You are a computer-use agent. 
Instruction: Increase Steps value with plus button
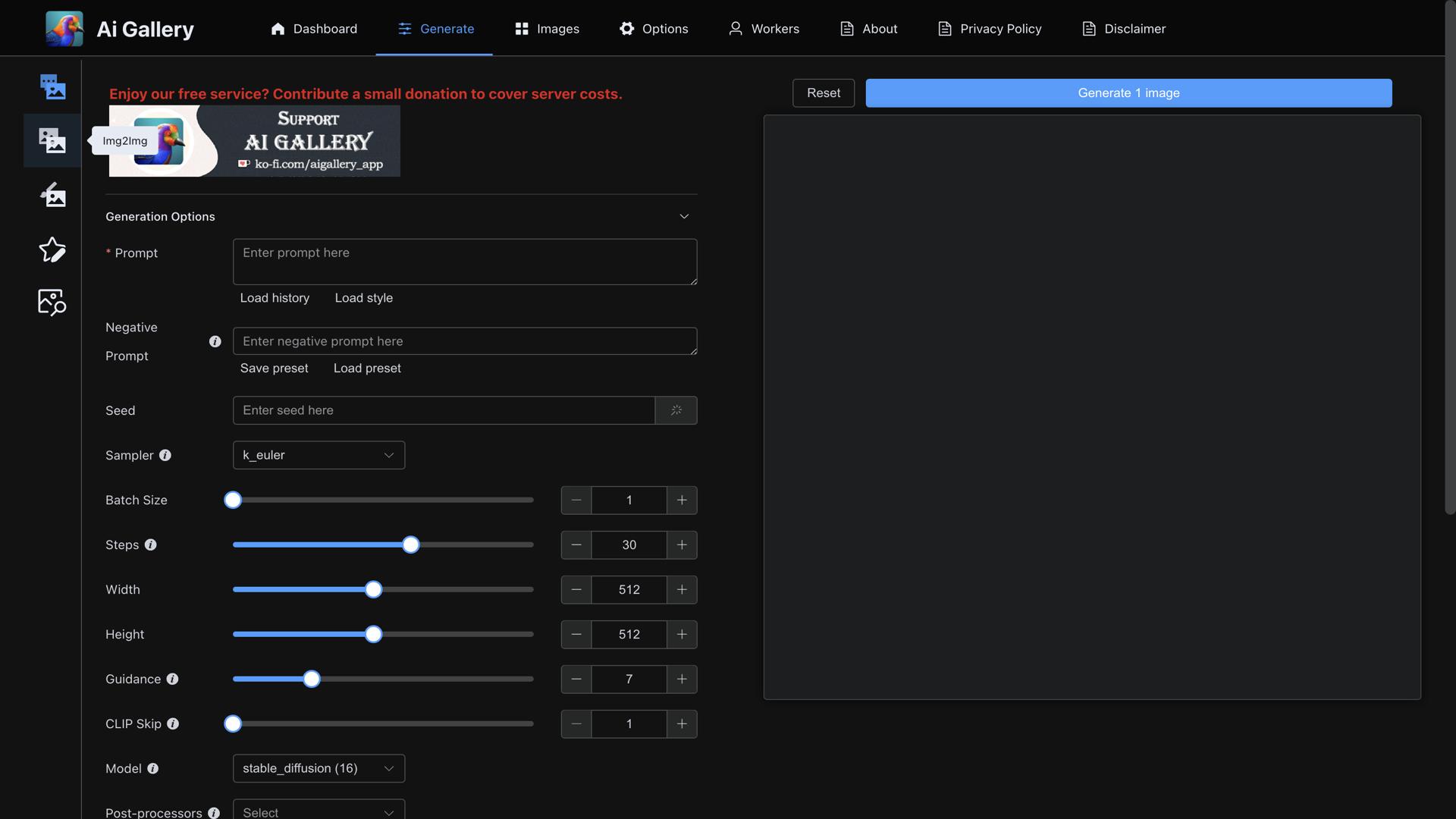click(682, 544)
